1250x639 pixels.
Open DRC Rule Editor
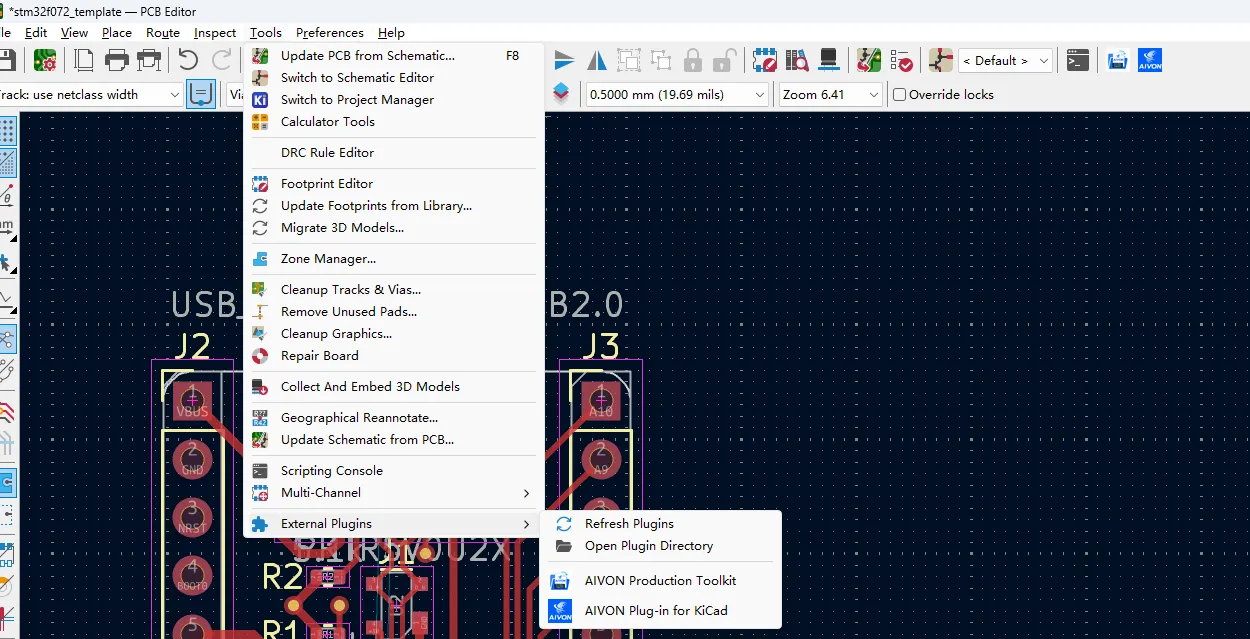coord(394,153)
